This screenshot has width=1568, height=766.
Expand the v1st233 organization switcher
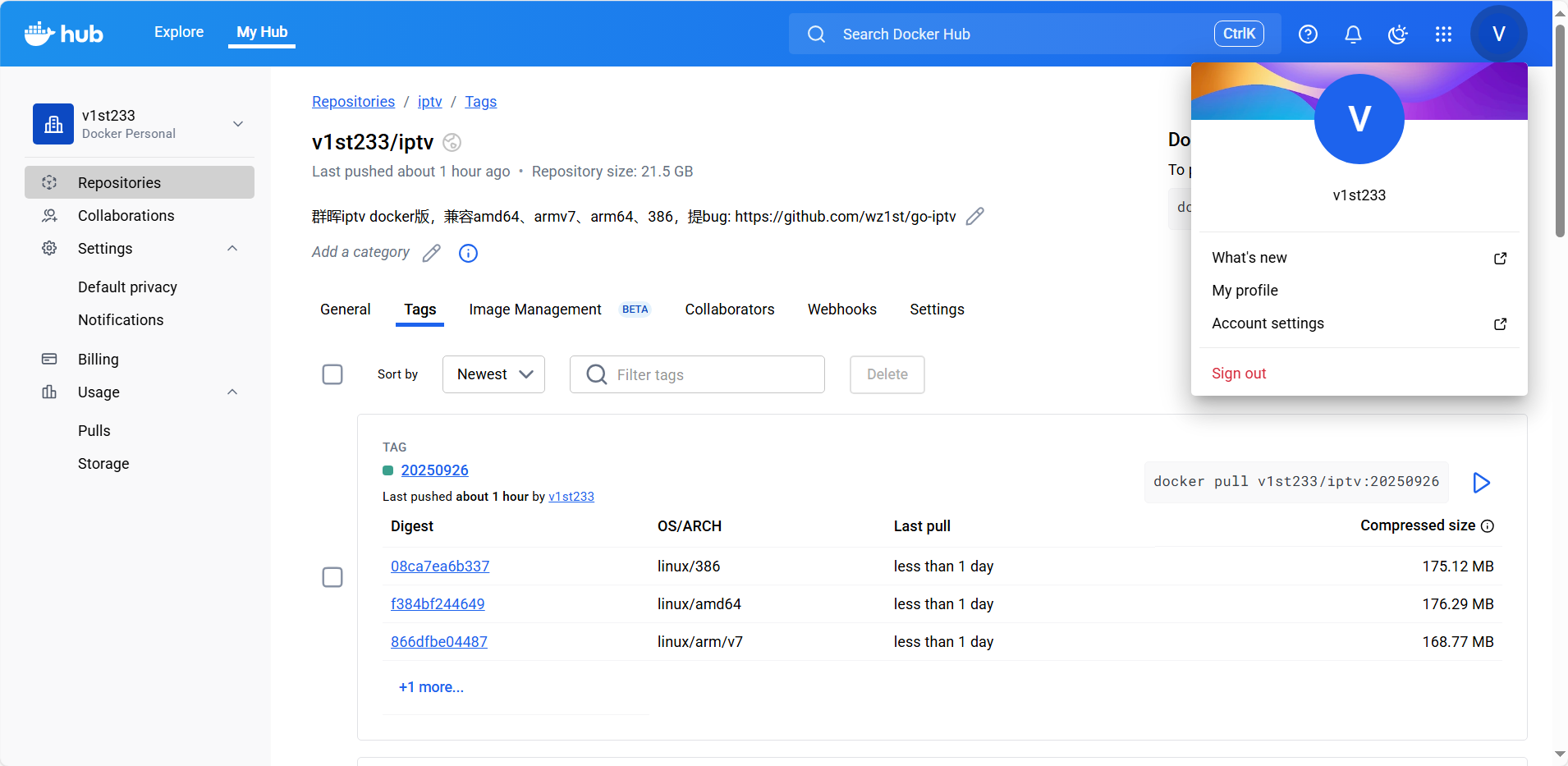point(238,124)
